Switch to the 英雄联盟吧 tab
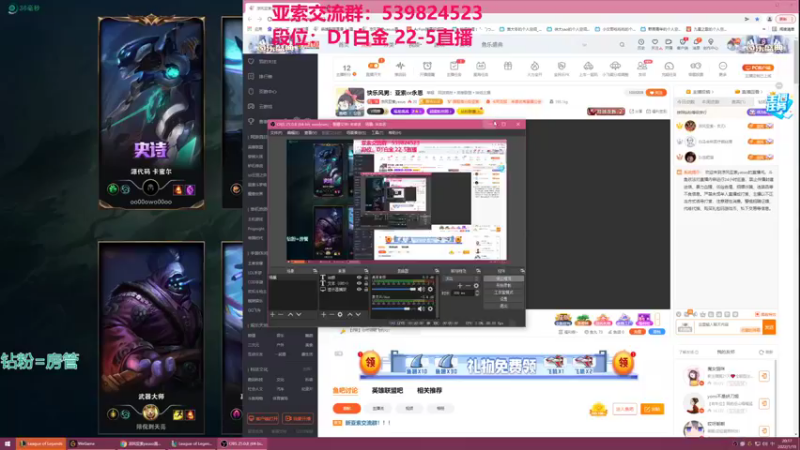This screenshot has width=800, height=450. [x=387, y=390]
